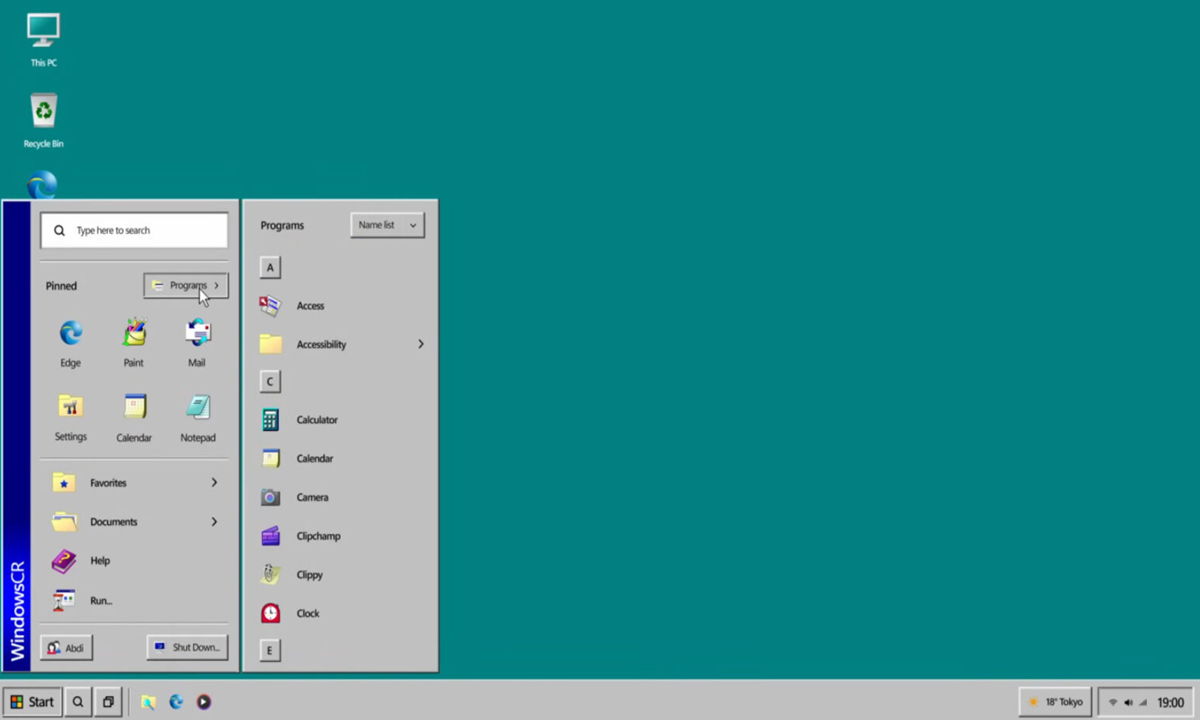The image size is (1200, 720).
Task: Open the Run dialog entry
Action: (100, 600)
